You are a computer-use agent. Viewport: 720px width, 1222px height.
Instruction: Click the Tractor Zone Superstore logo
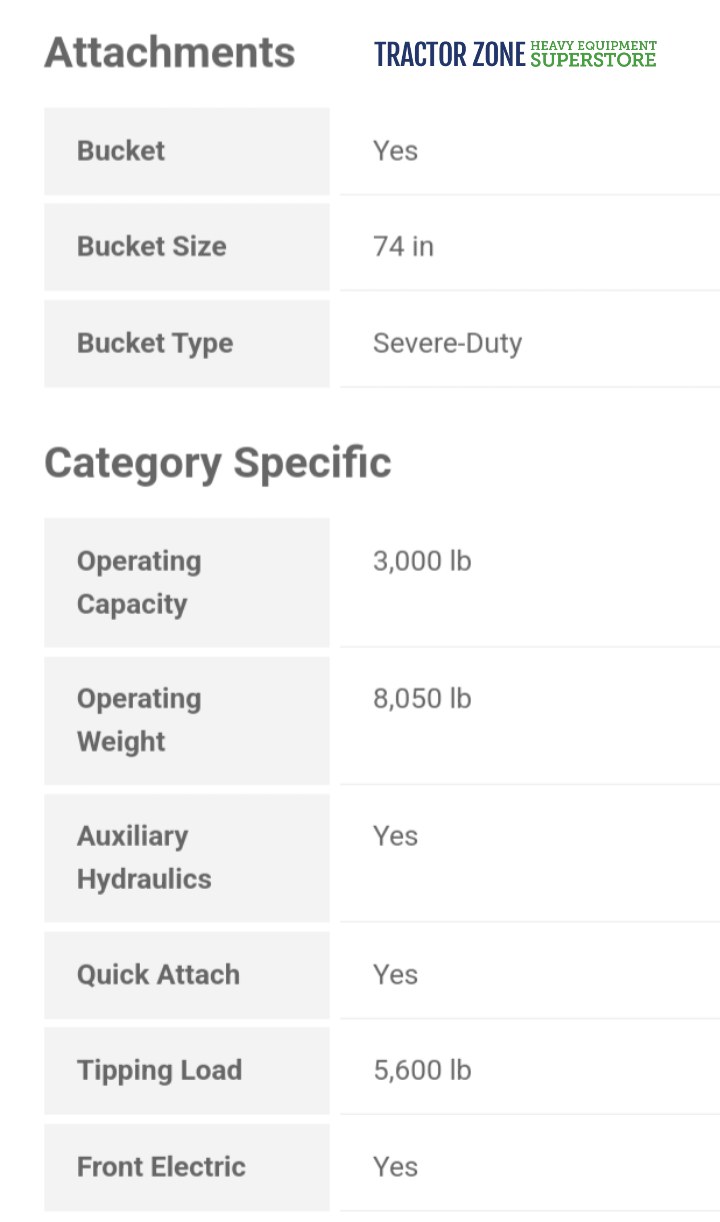pyautogui.click(x=516, y=54)
